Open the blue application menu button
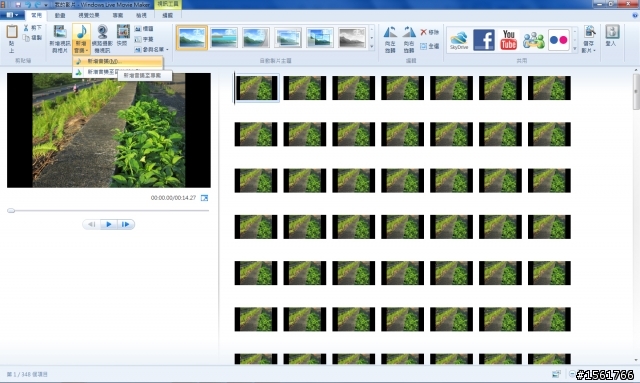 [x=12, y=15]
